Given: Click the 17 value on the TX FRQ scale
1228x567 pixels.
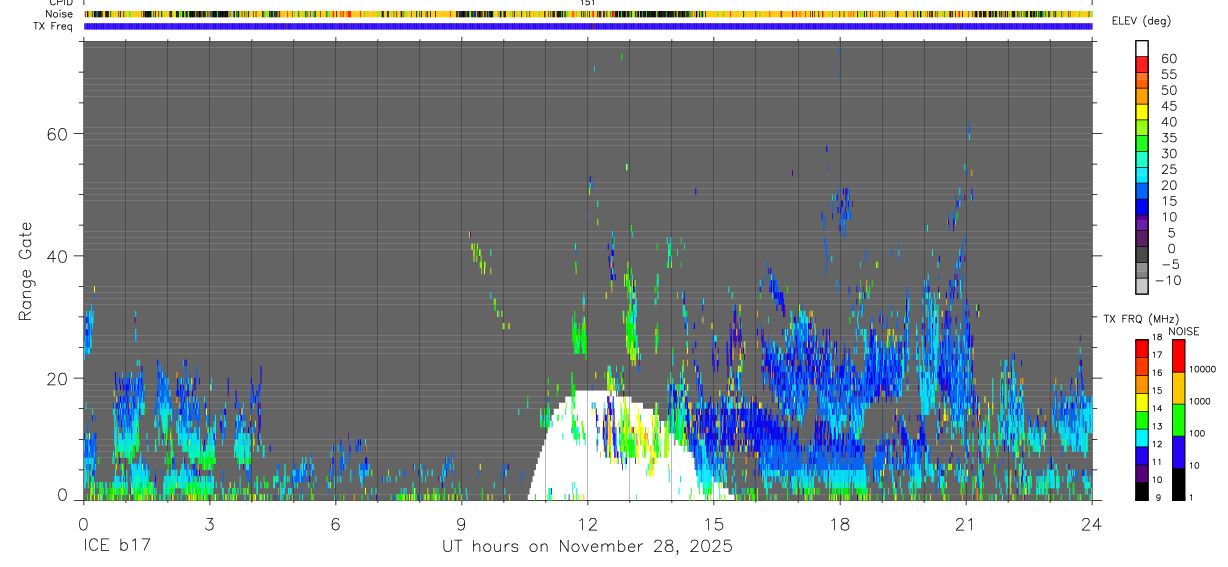Looking at the screenshot, I should (1157, 355).
